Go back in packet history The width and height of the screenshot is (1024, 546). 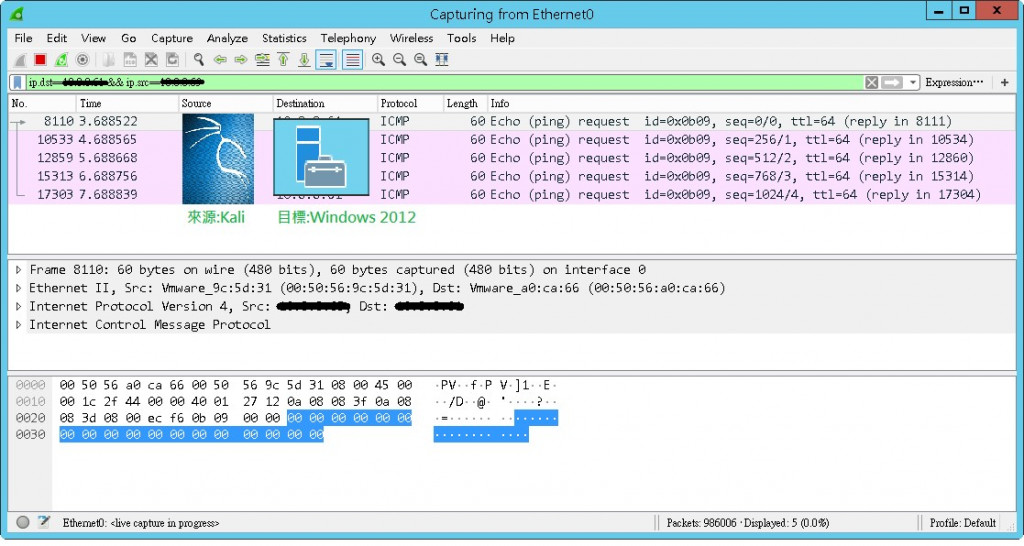[x=220, y=60]
